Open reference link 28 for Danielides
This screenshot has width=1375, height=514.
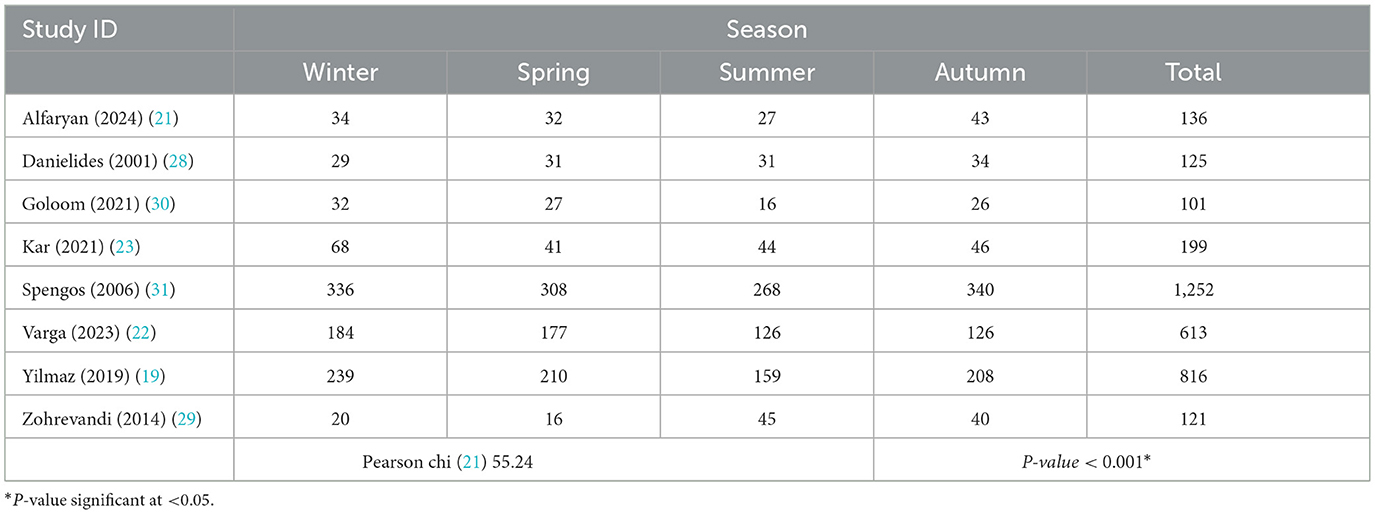point(174,162)
